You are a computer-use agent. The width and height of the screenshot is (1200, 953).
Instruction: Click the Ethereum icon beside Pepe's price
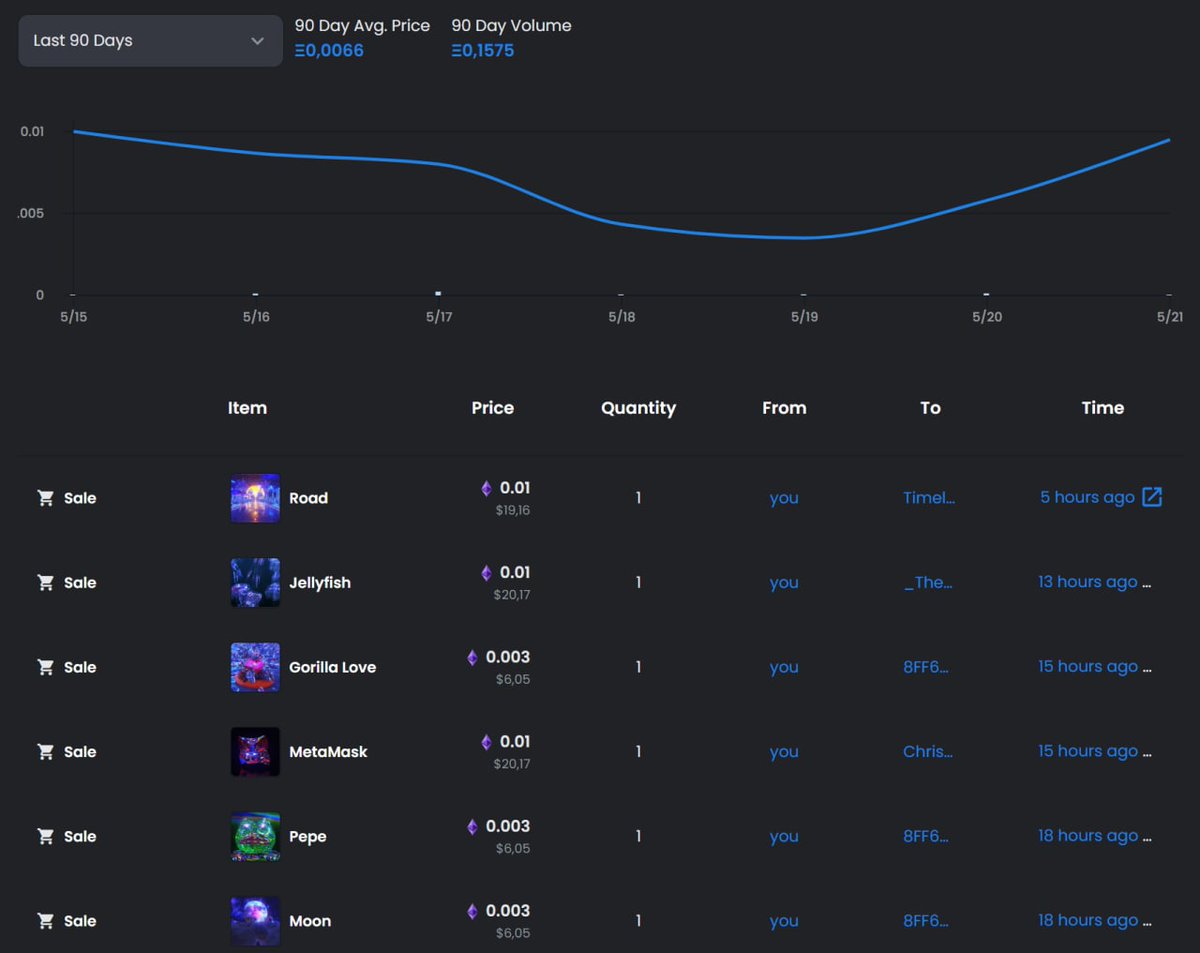[x=473, y=827]
